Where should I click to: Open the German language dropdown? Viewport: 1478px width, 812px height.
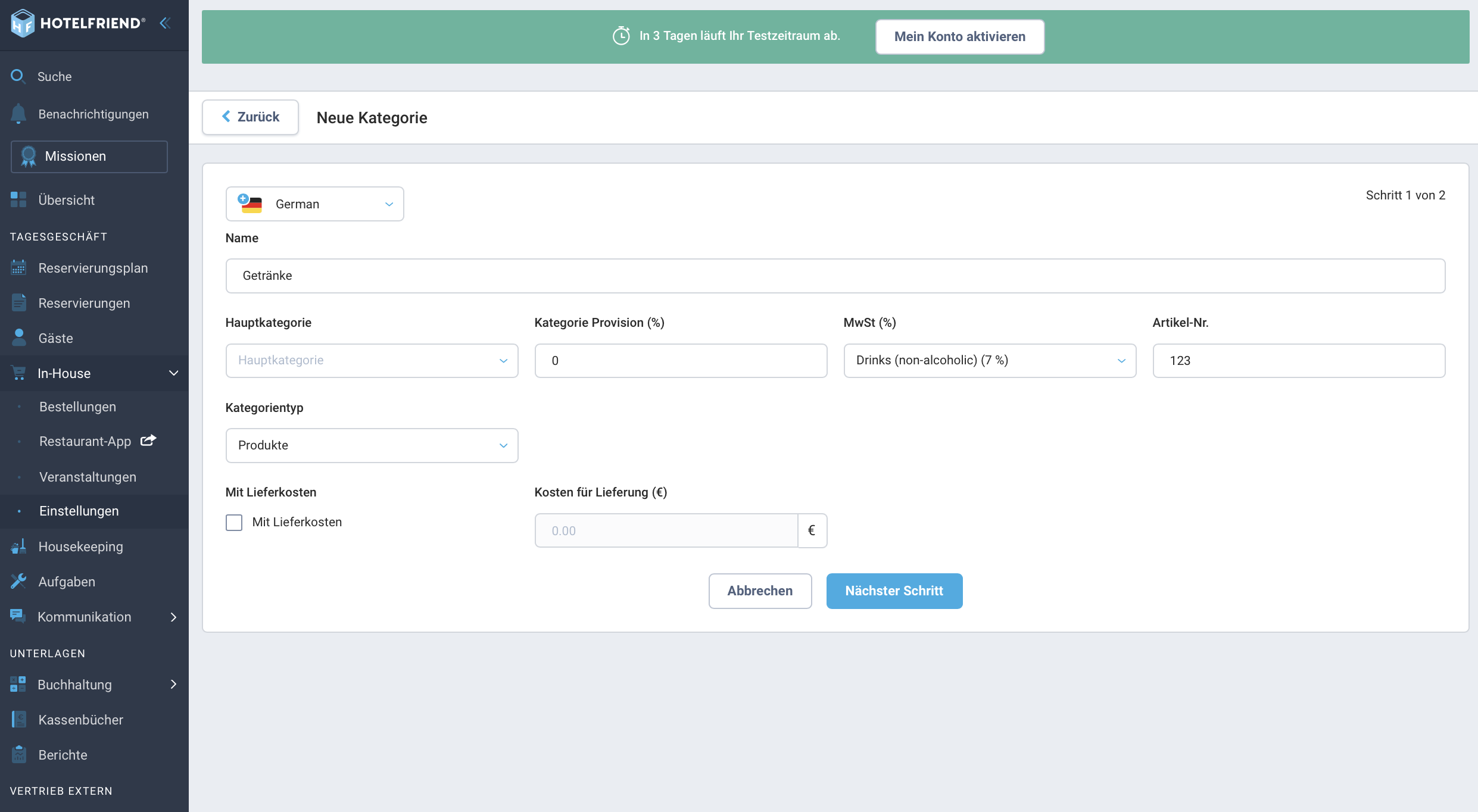point(315,204)
